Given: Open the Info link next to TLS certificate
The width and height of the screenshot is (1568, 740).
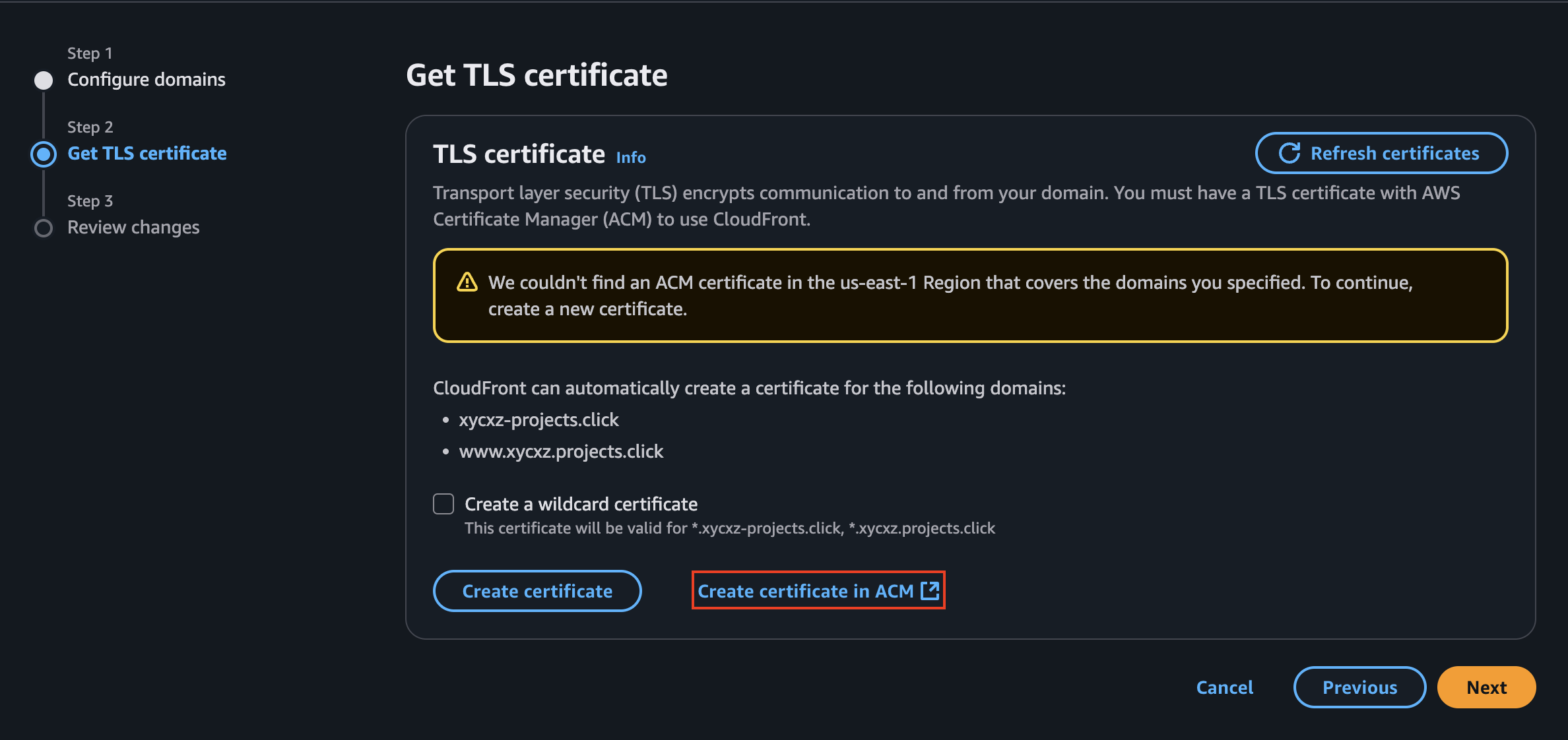Looking at the screenshot, I should coord(630,157).
